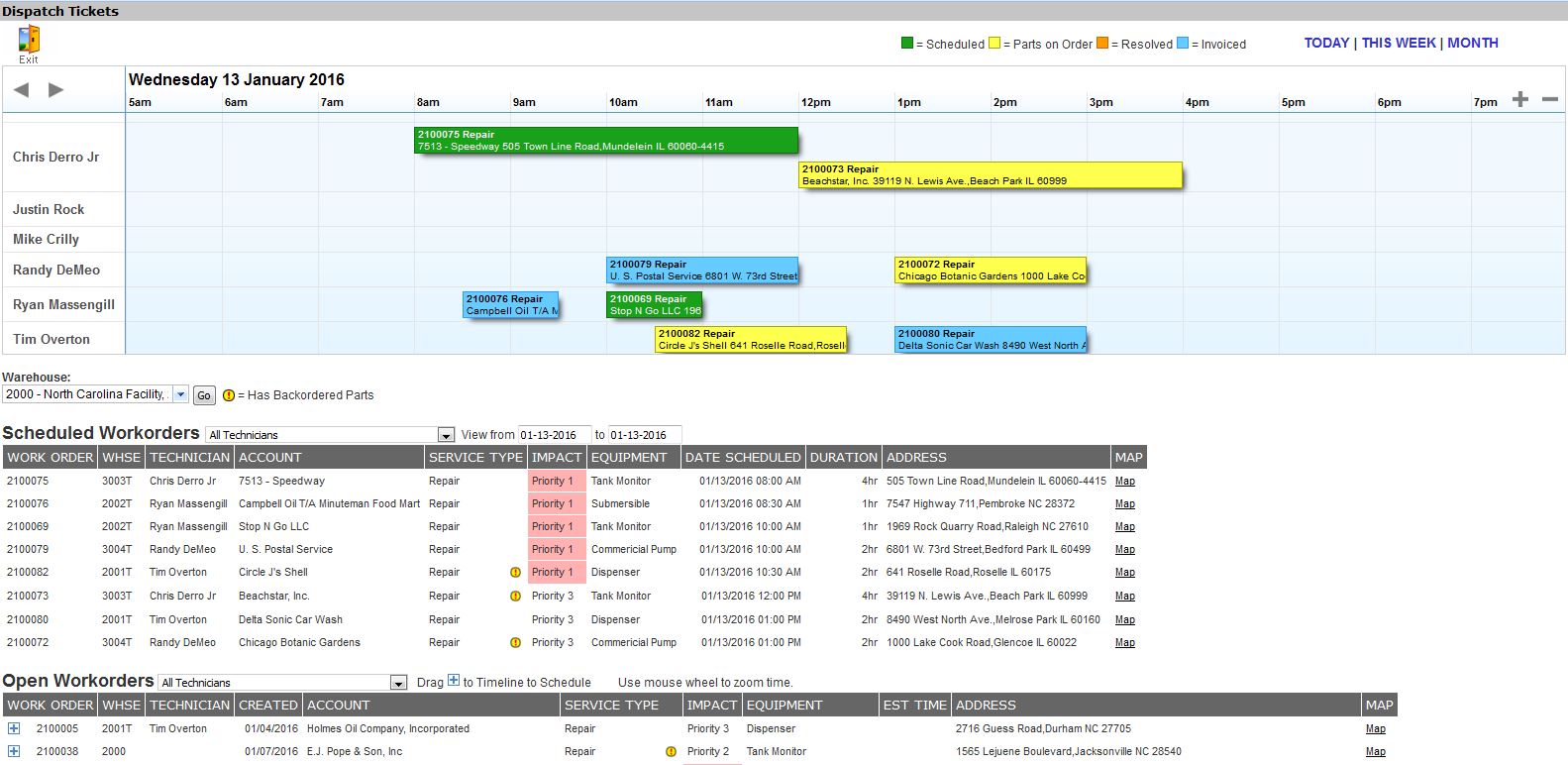
Task: Click the orange Resolved legend swatch
Action: click(x=1102, y=44)
